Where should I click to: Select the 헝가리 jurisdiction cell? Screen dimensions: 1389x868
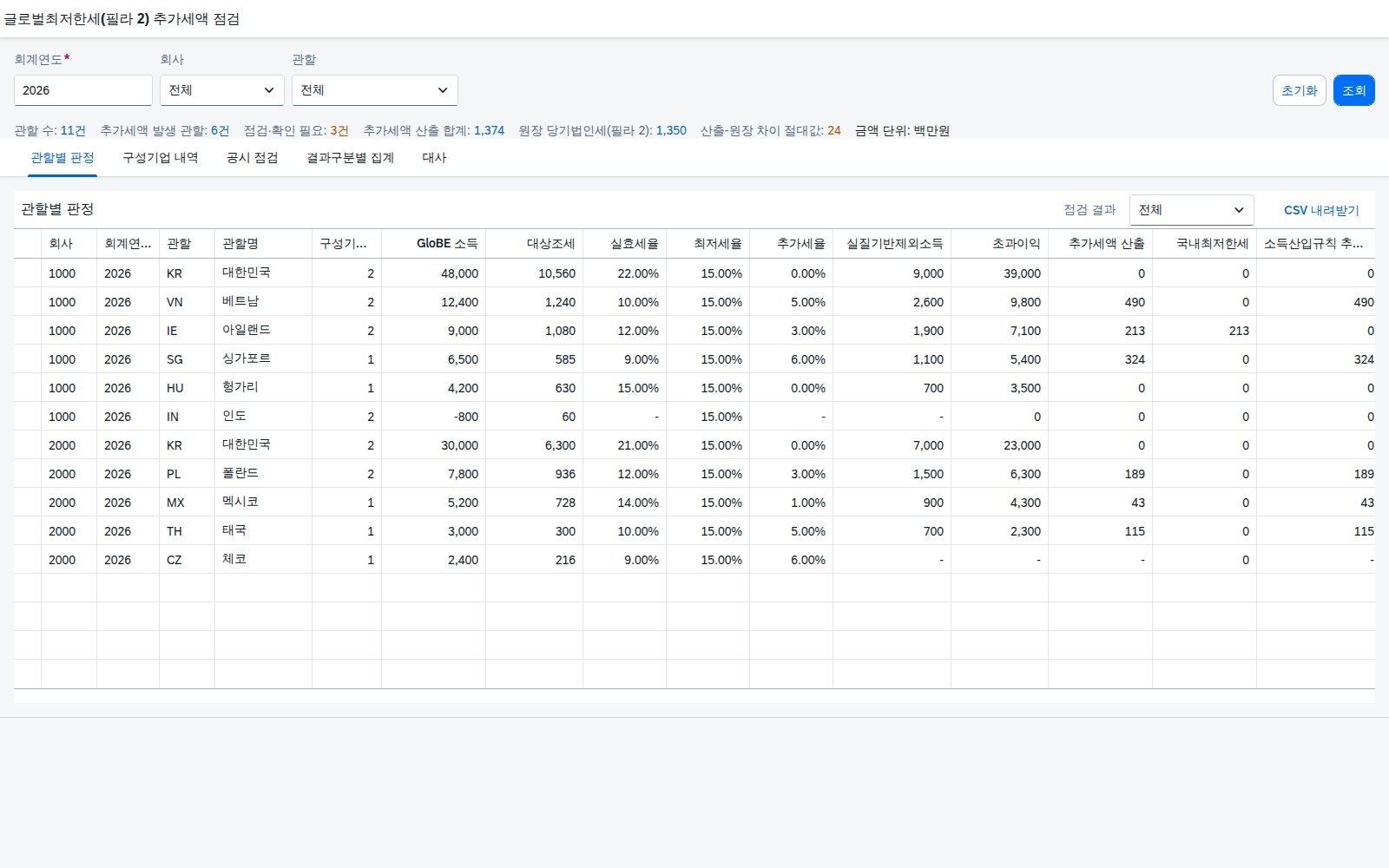(x=264, y=388)
